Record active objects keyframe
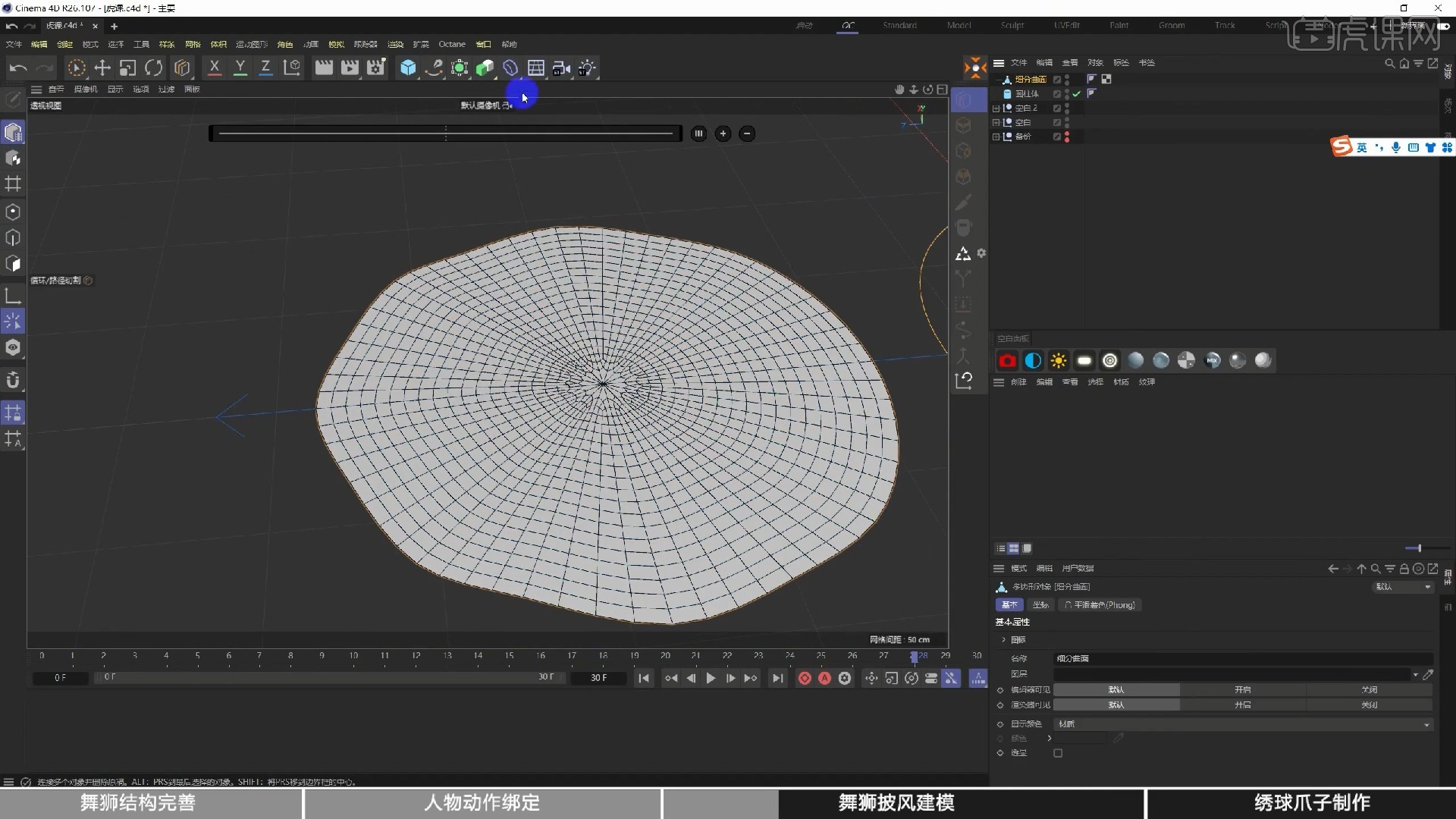1456x819 pixels. [805, 678]
